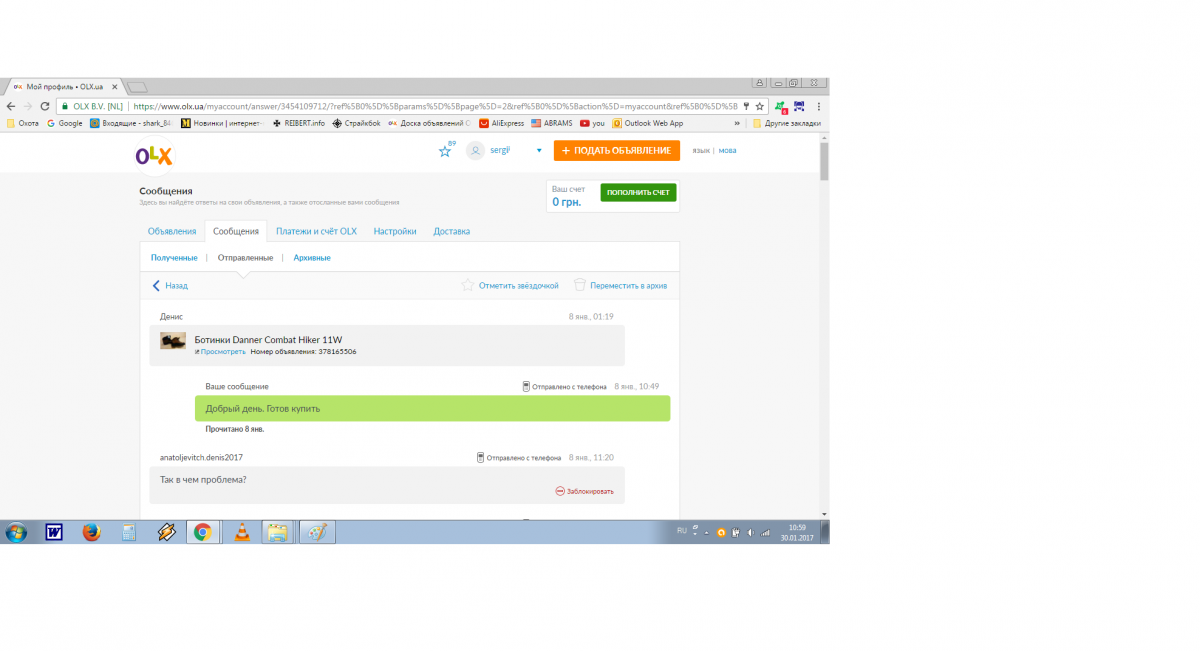Click the system tray volume icon

click(x=750, y=532)
